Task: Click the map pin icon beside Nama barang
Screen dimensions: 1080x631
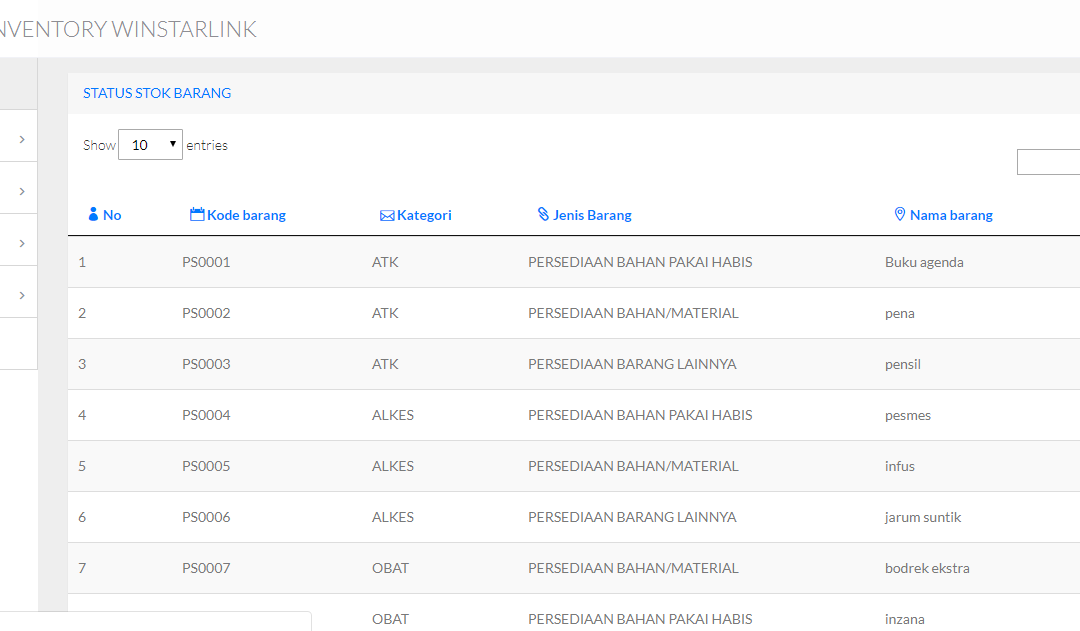Action: (x=900, y=214)
